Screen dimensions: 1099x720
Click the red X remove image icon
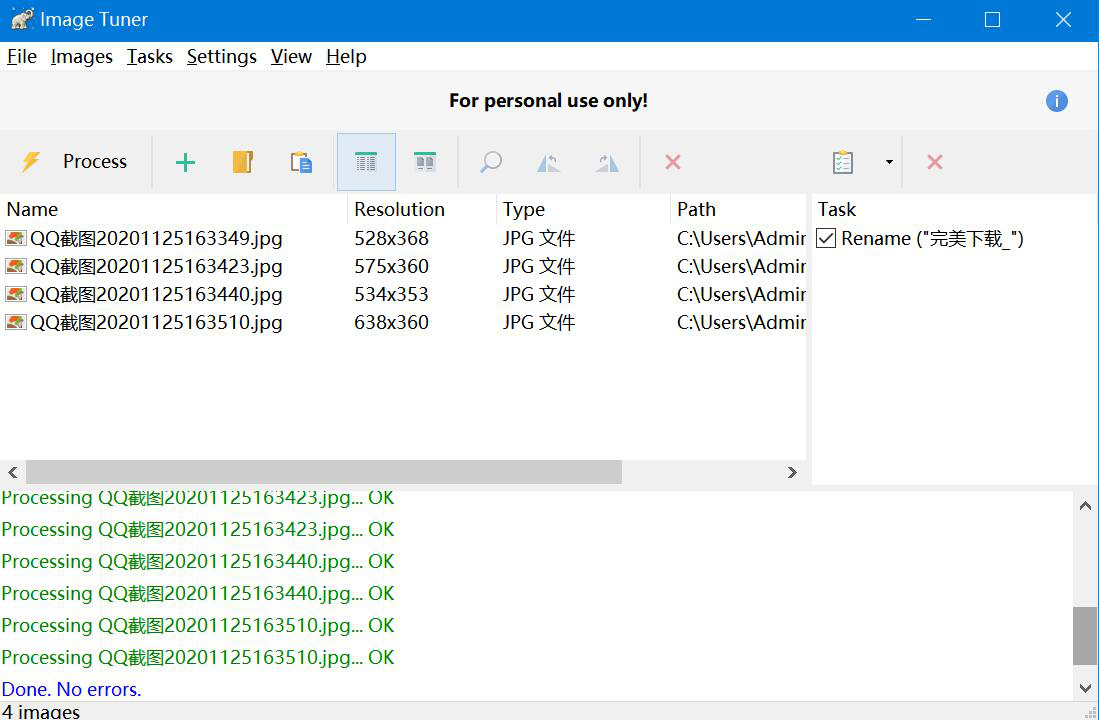[x=673, y=162]
